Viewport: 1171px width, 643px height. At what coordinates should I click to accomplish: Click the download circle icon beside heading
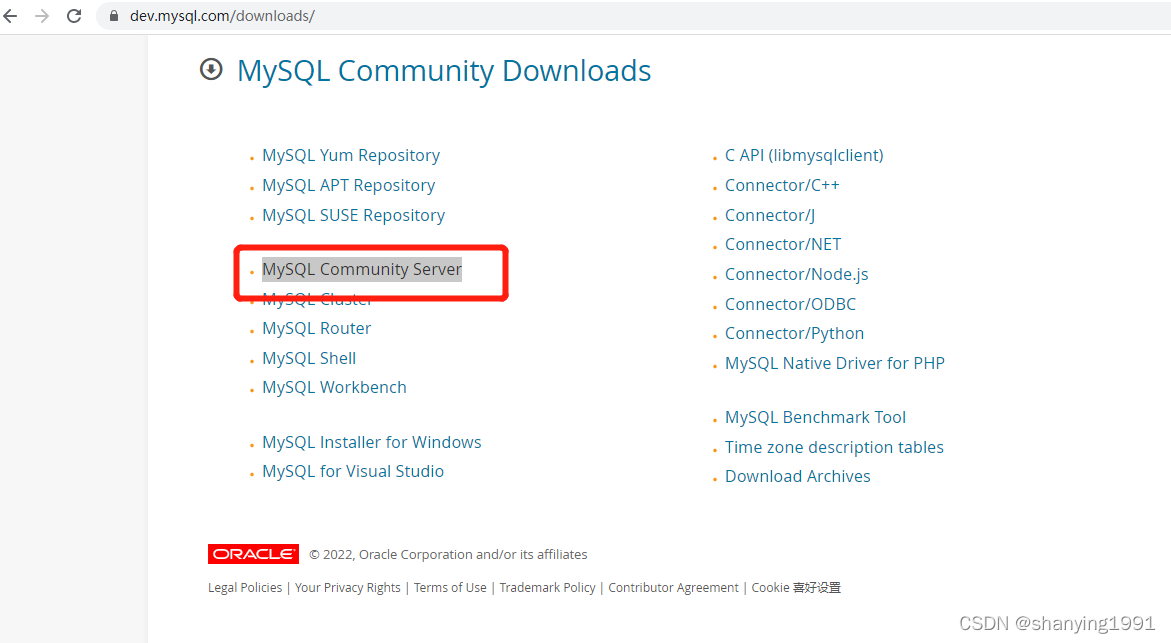point(211,69)
